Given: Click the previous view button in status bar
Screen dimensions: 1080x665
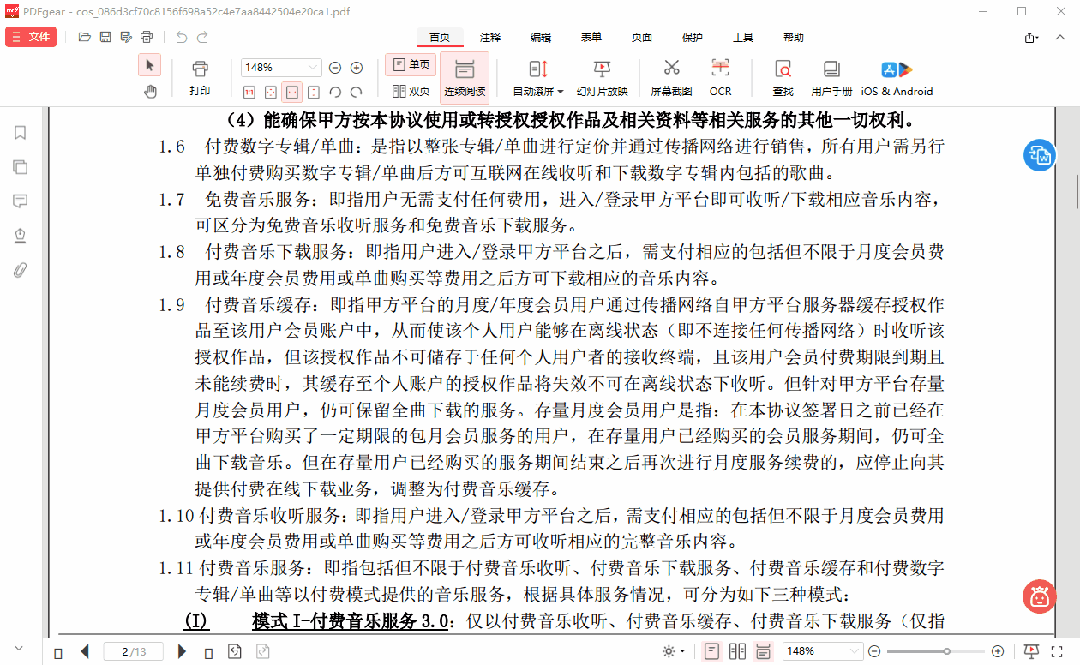Looking at the screenshot, I should click(x=235, y=651).
